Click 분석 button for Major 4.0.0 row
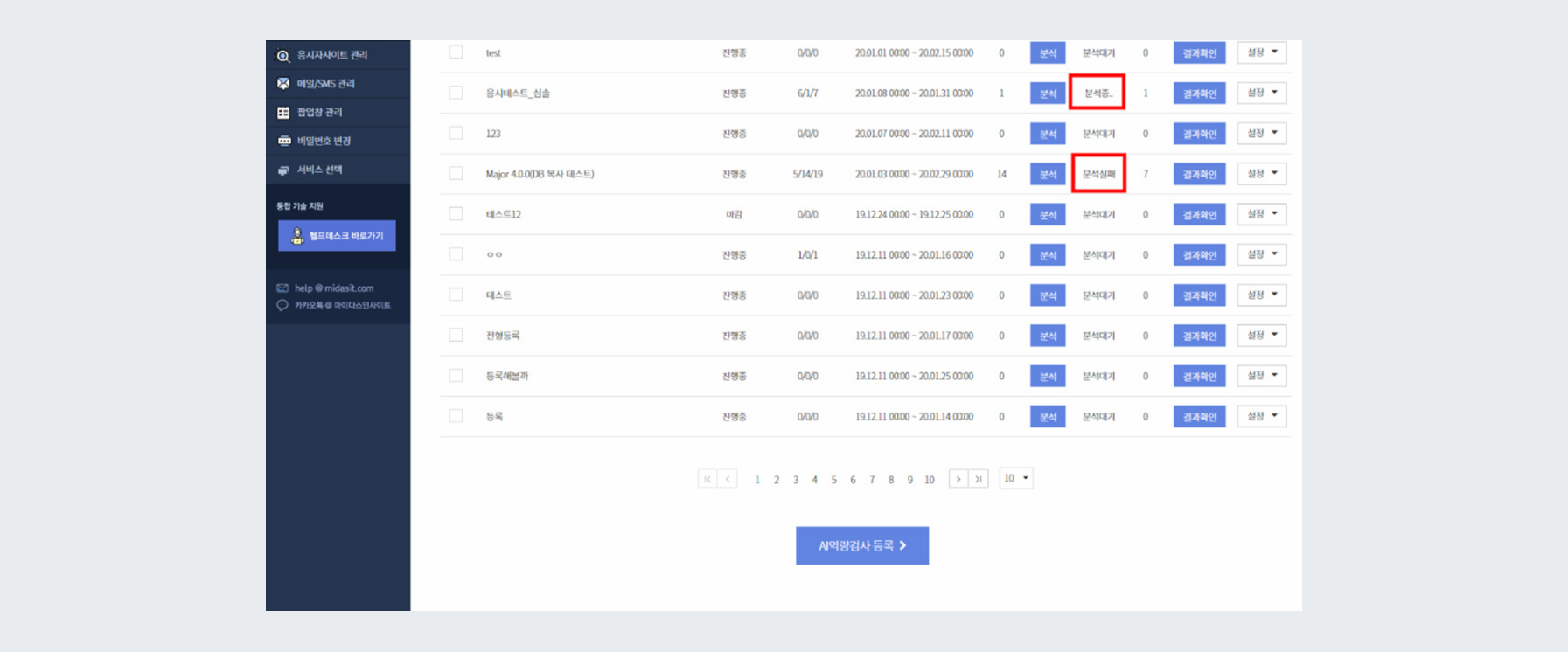The width and height of the screenshot is (1568, 652). coord(1048,174)
